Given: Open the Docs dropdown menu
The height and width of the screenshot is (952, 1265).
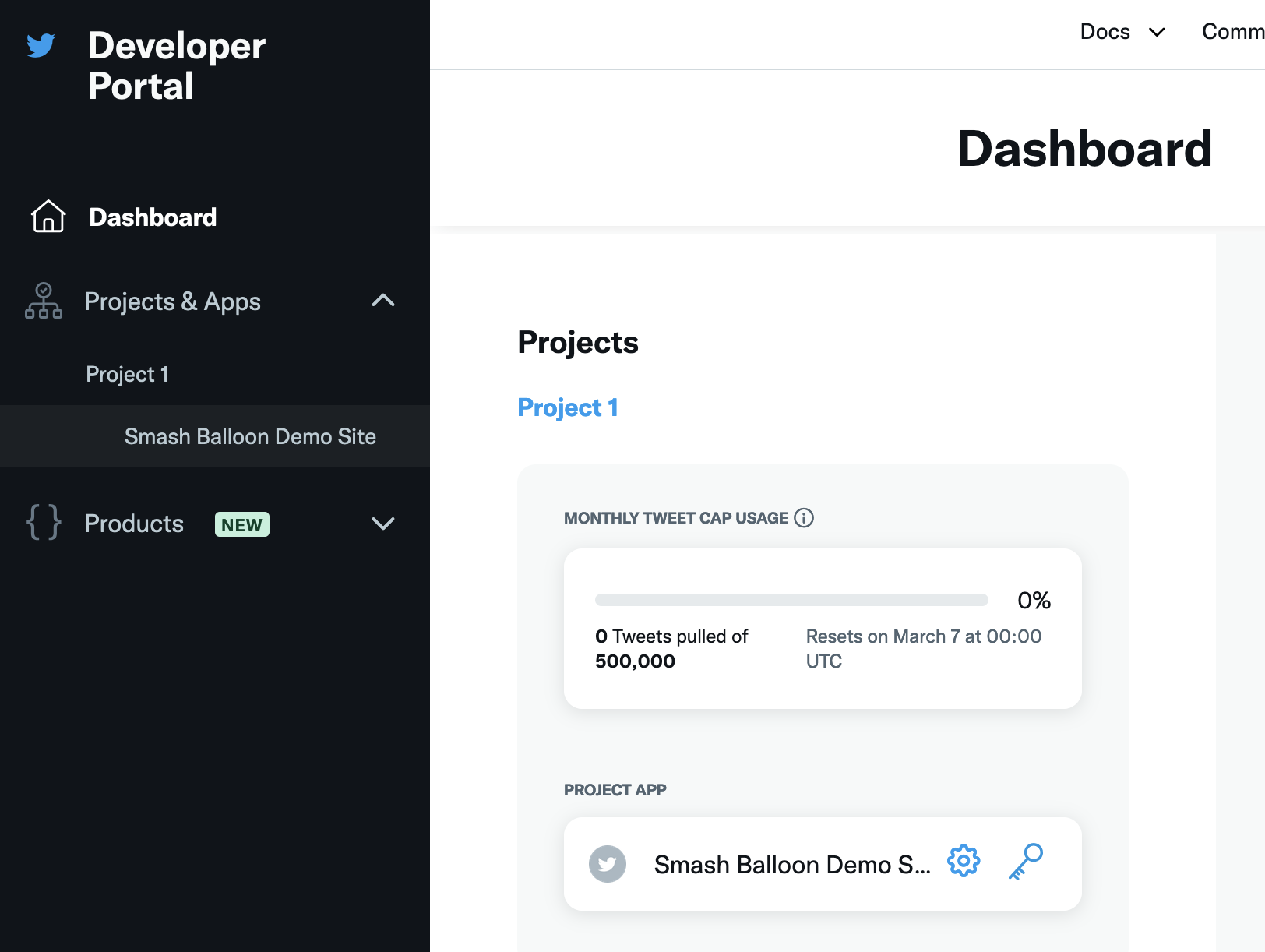Looking at the screenshot, I should click(1122, 32).
